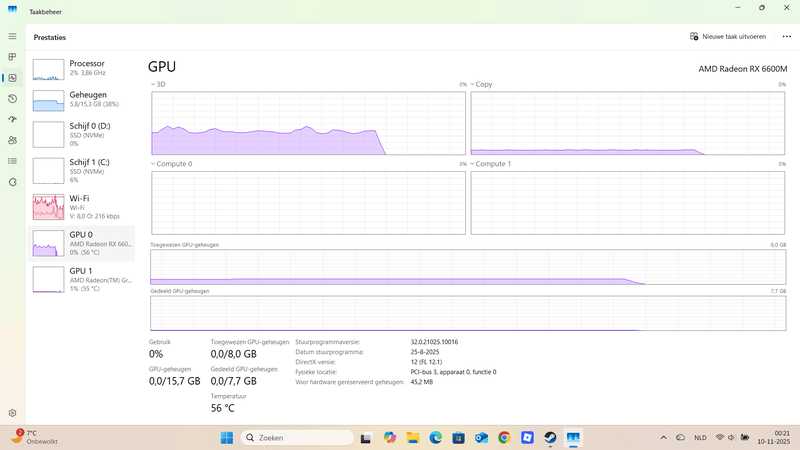Click the Prestaties page heading
Screen dimensions: 800x450
(x=49, y=37)
